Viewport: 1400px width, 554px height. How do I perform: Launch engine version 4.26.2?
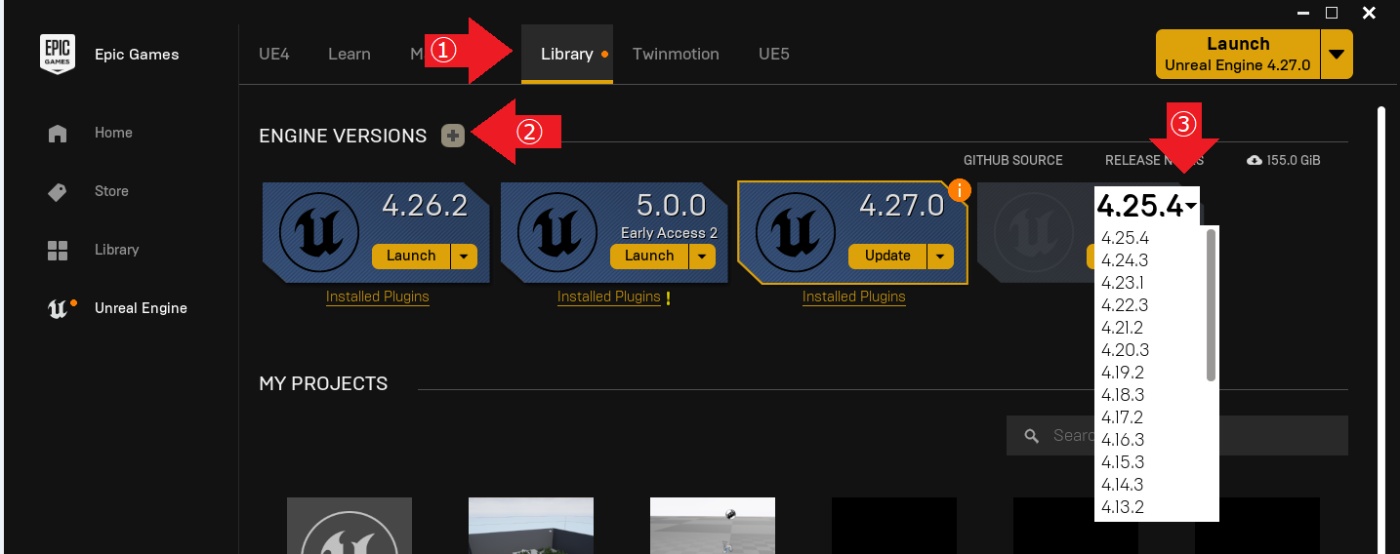(x=411, y=256)
